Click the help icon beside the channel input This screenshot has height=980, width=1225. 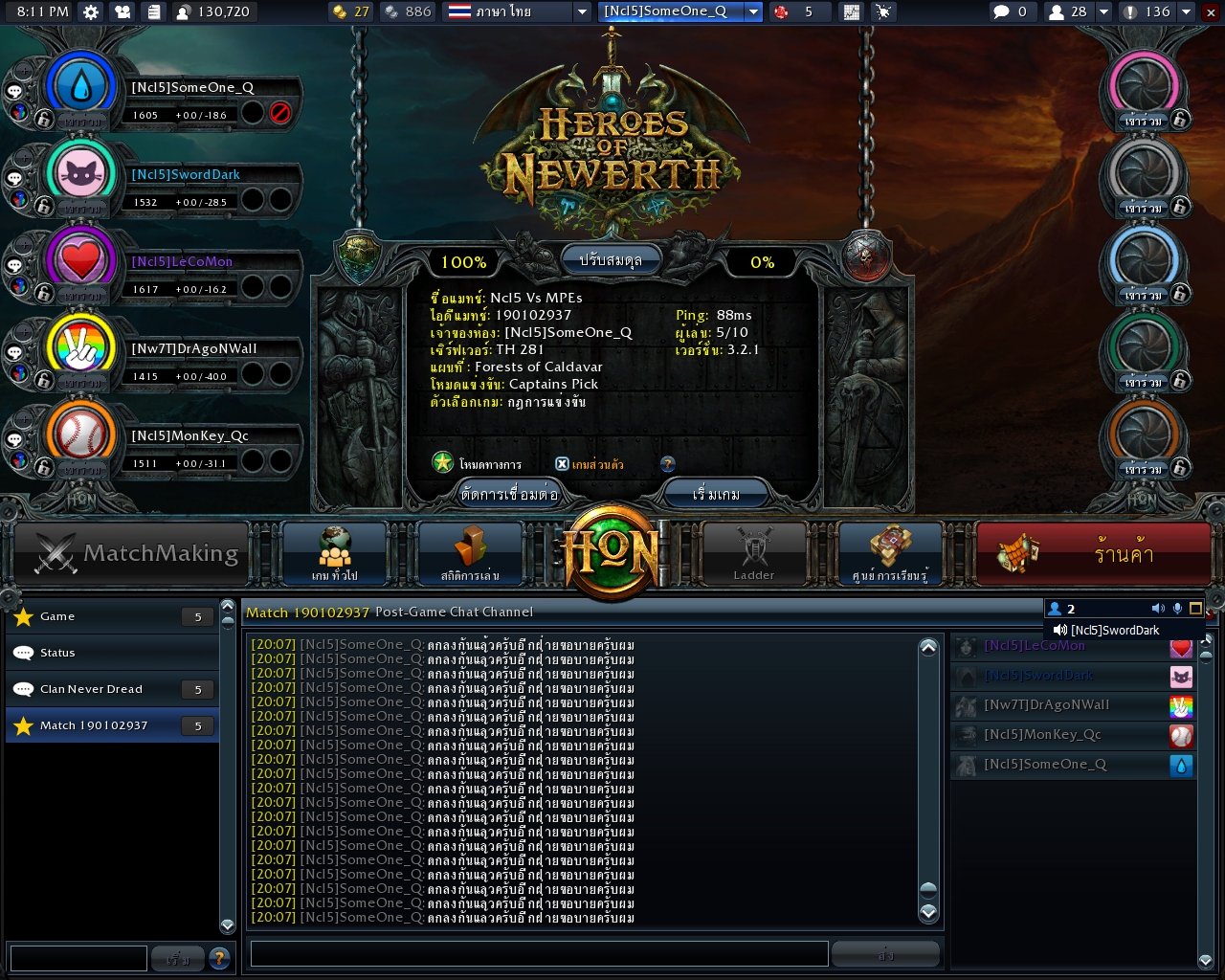coord(219,957)
